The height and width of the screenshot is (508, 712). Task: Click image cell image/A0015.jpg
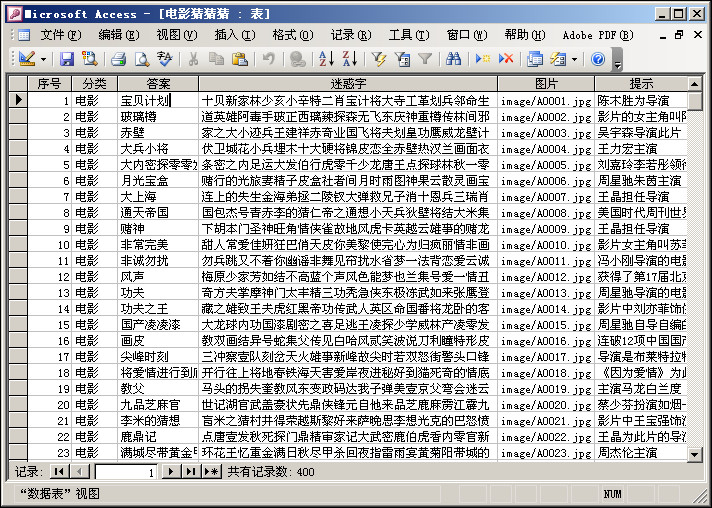[546, 325]
